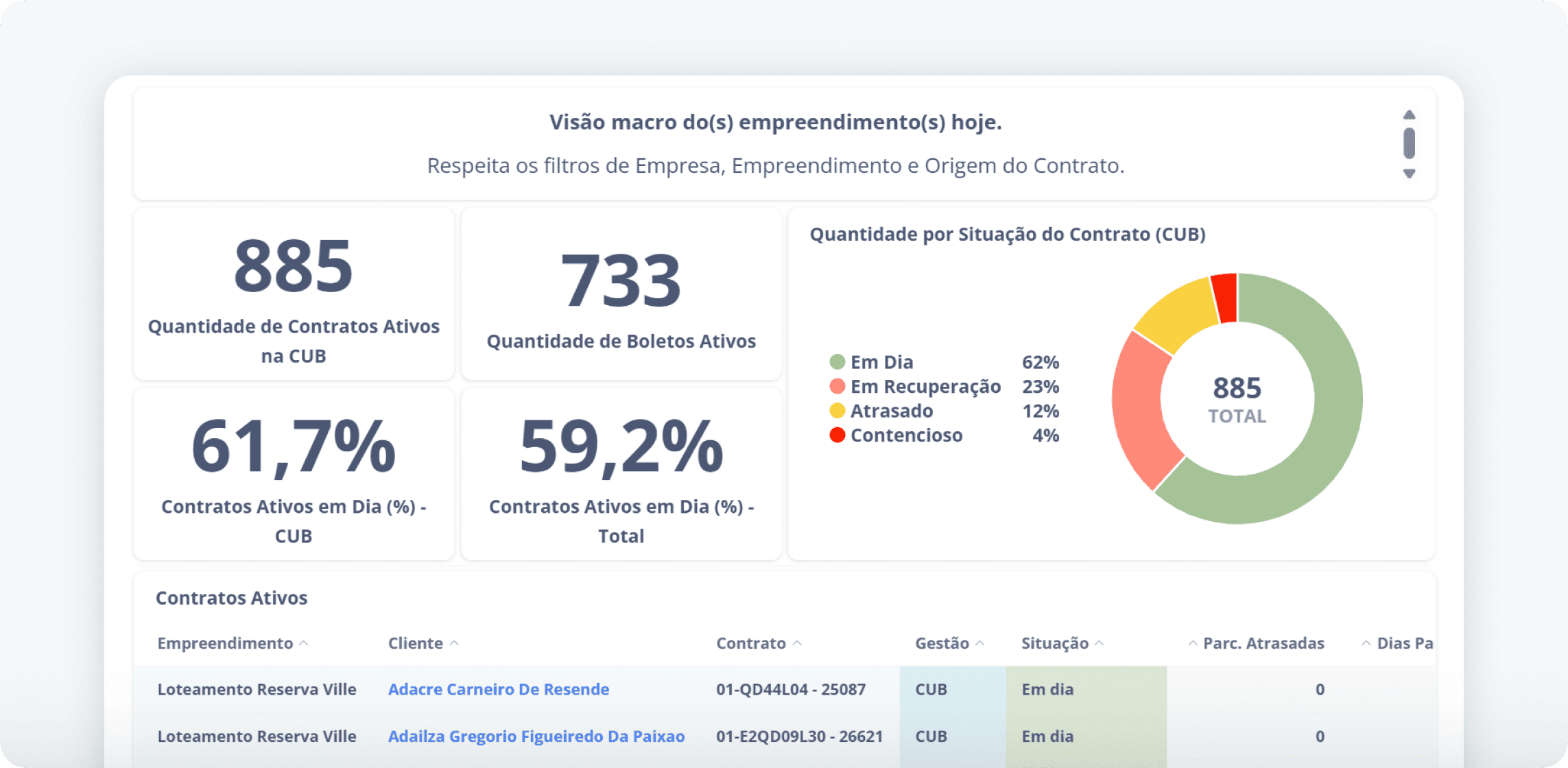1568x768 pixels.
Task: Click the Parc. Atrasadas sort caret
Action: [1193, 643]
